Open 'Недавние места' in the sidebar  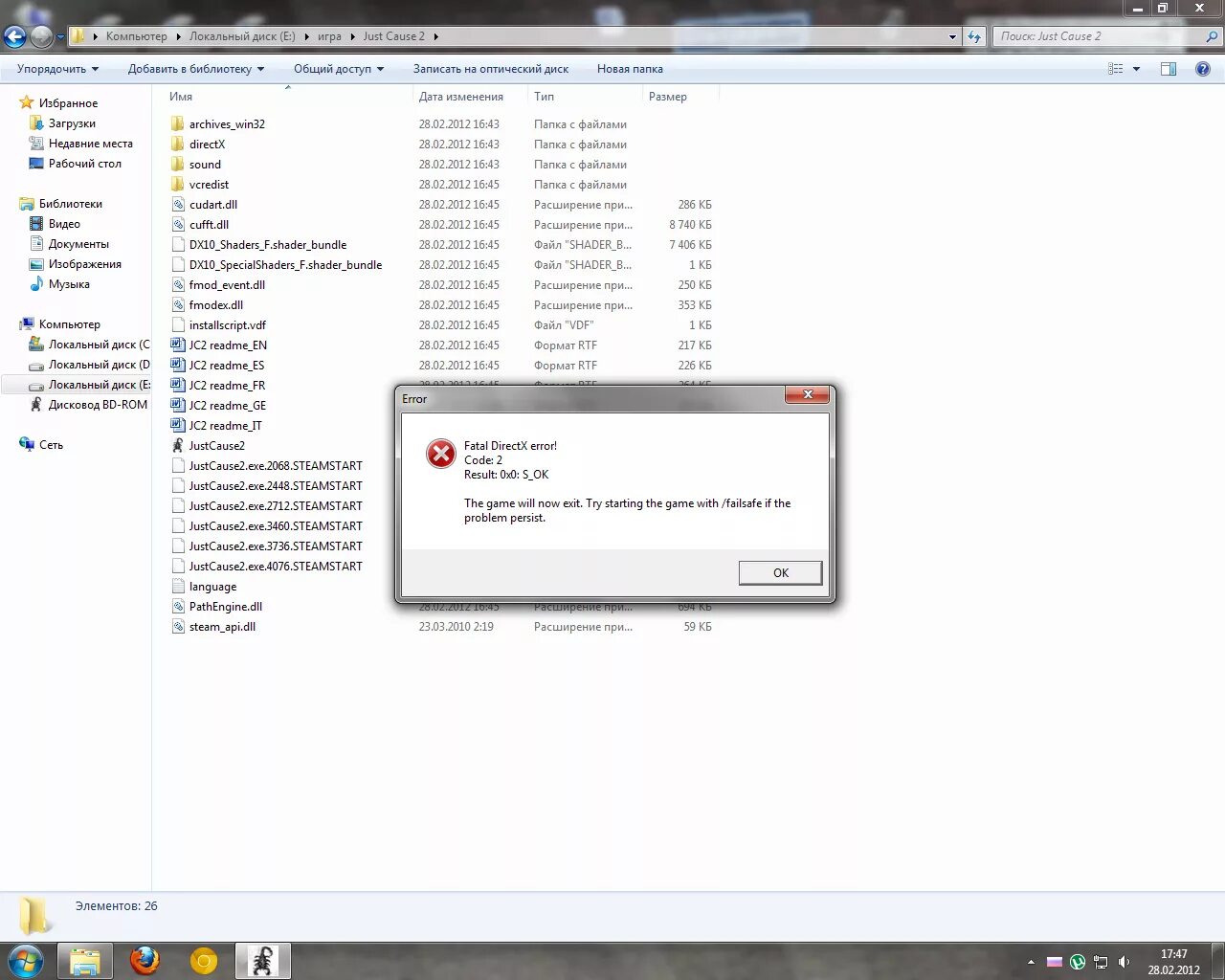[90, 144]
